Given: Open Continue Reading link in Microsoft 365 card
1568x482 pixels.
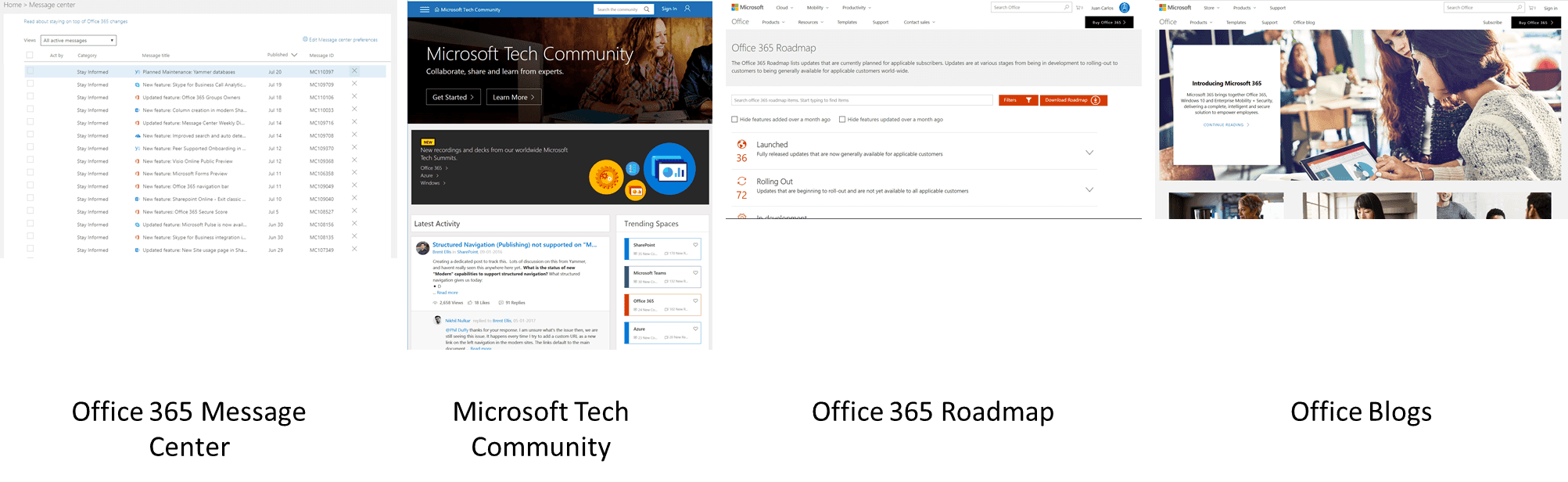Looking at the screenshot, I should [x=1226, y=125].
